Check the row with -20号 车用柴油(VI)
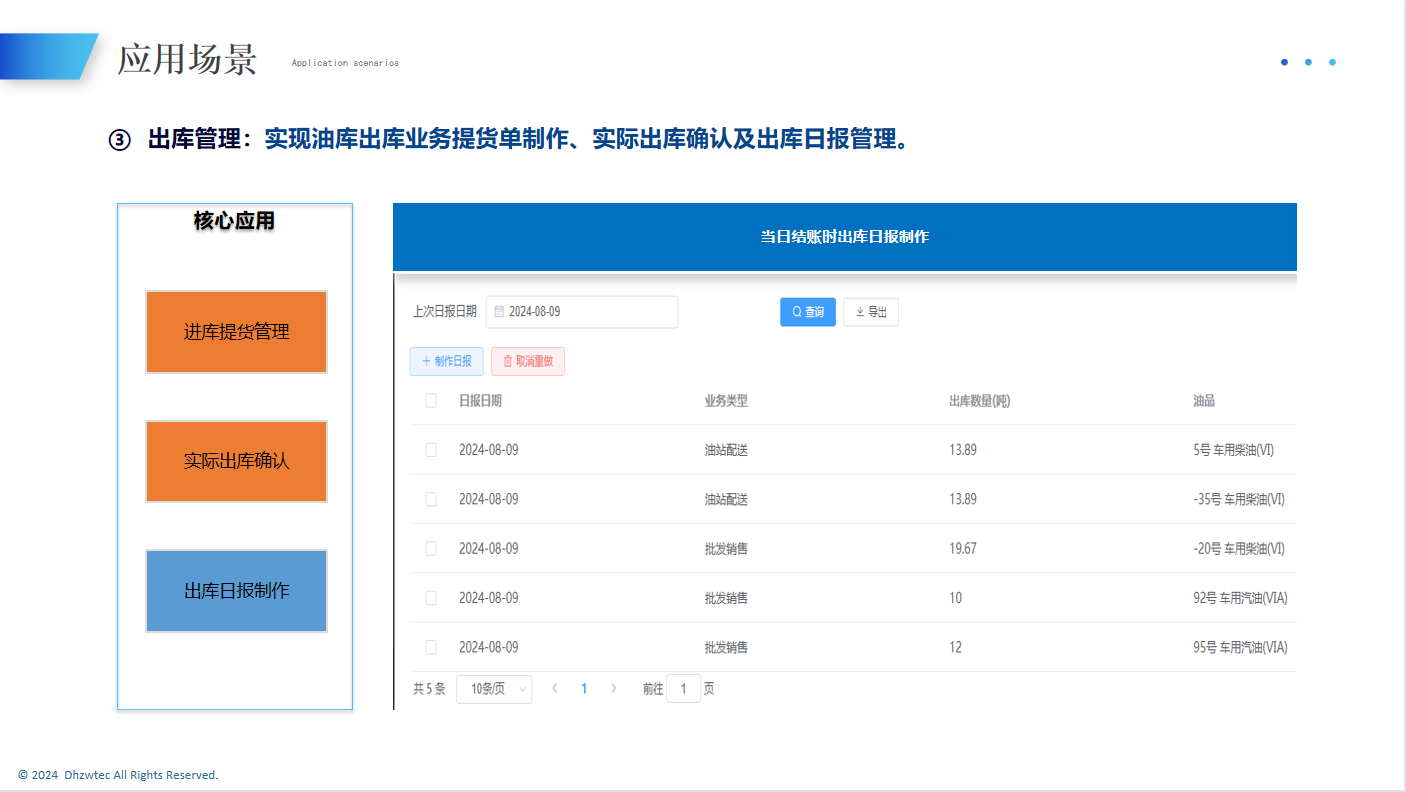 click(x=431, y=548)
